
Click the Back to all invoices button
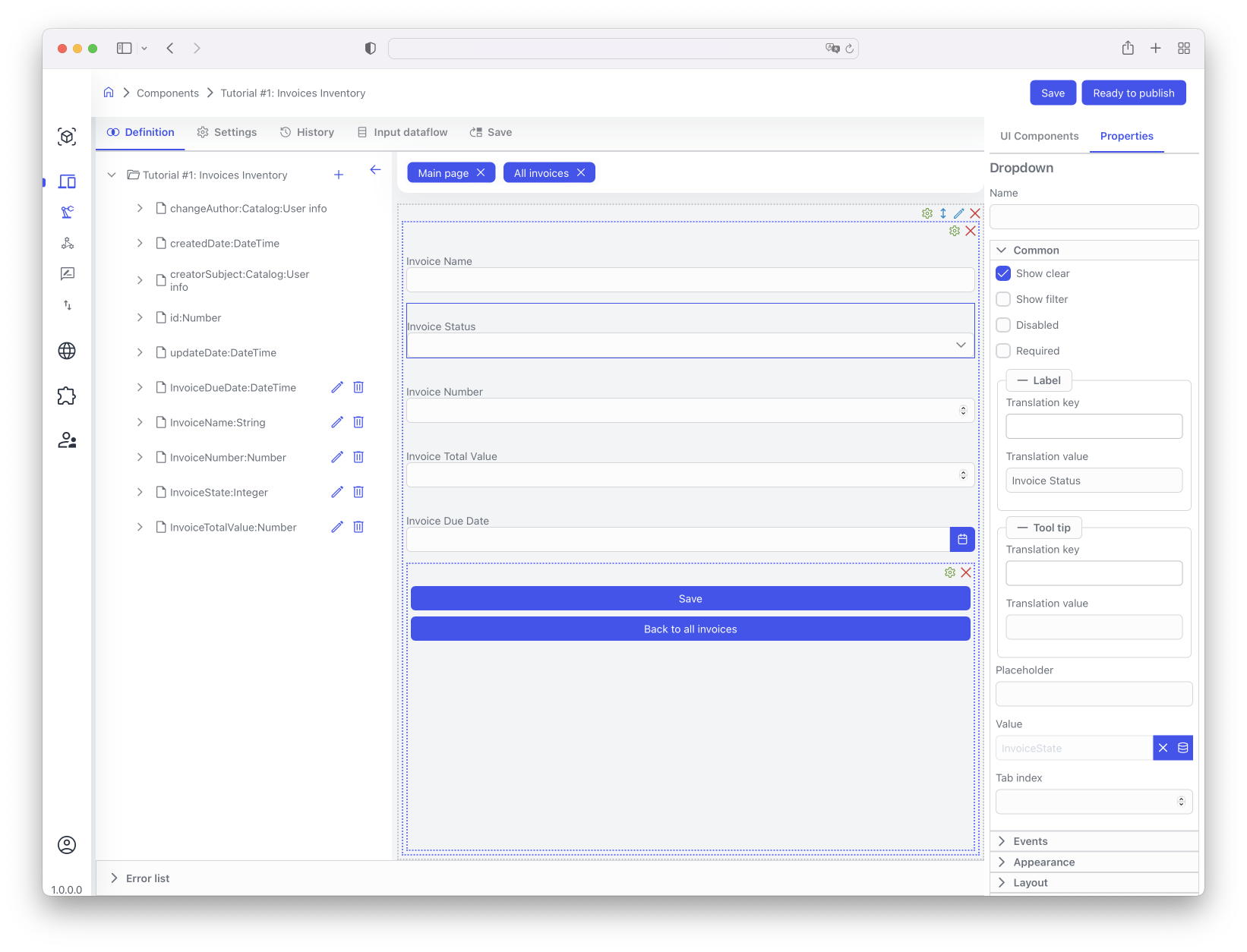(690, 629)
